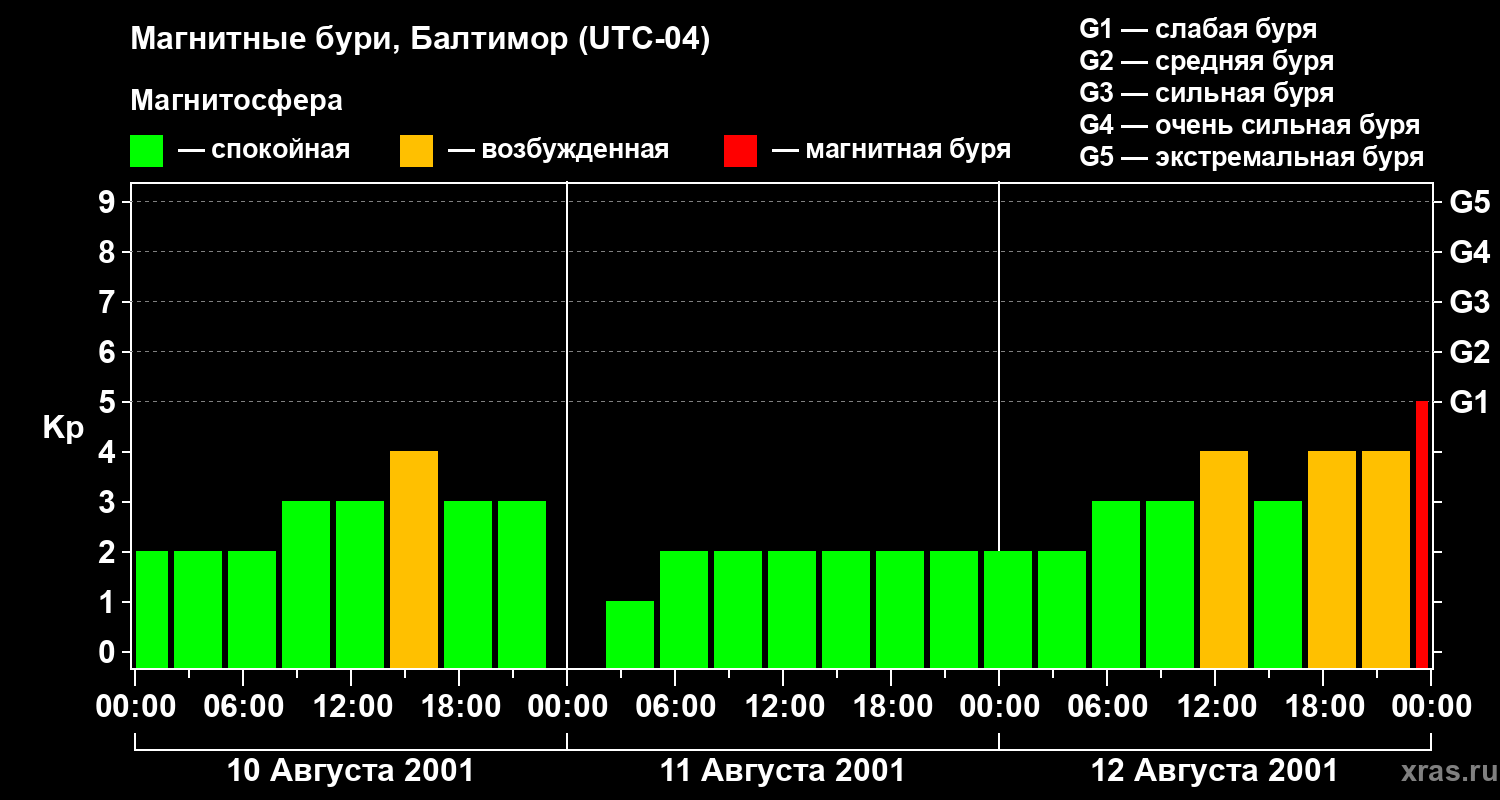Click the red 'магнитная буря' legend swatch
The height and width of the screenshot is (800, 1500).
(x=740, y=151)
